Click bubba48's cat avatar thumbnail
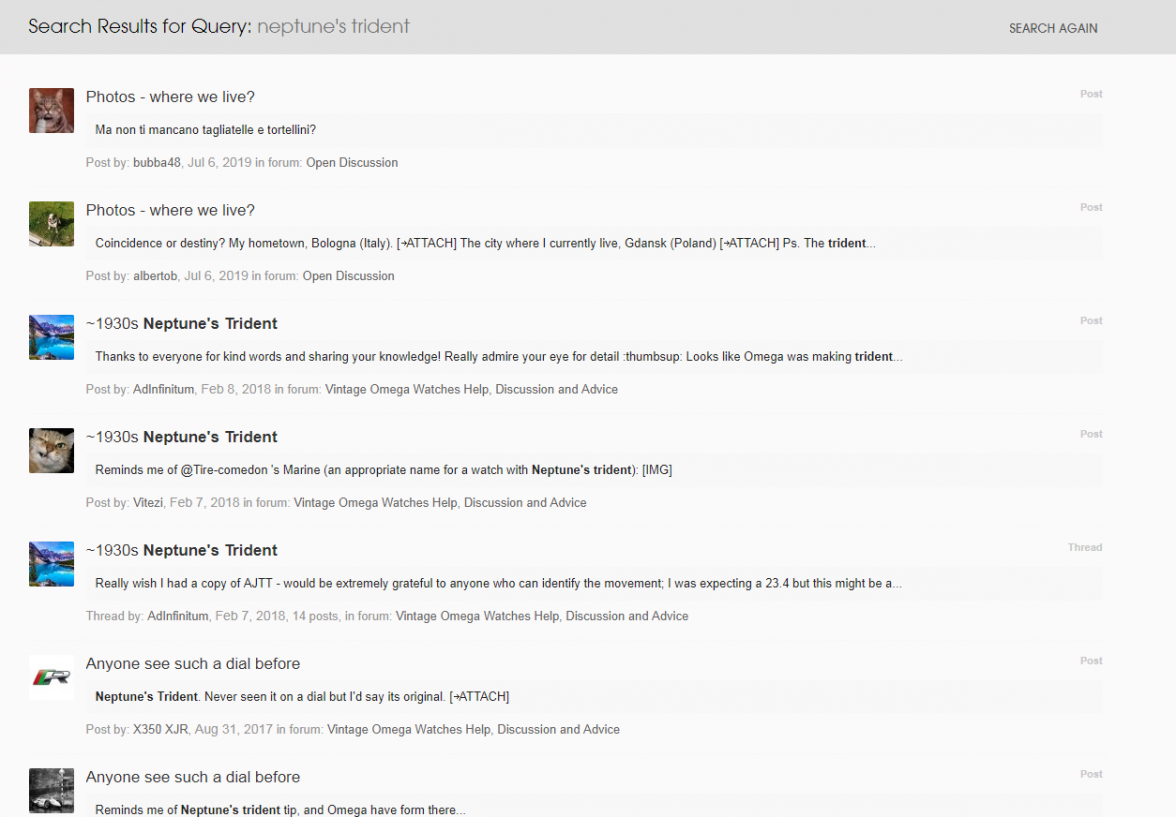This screenshot has width=1176, height=817. (51, 110)
